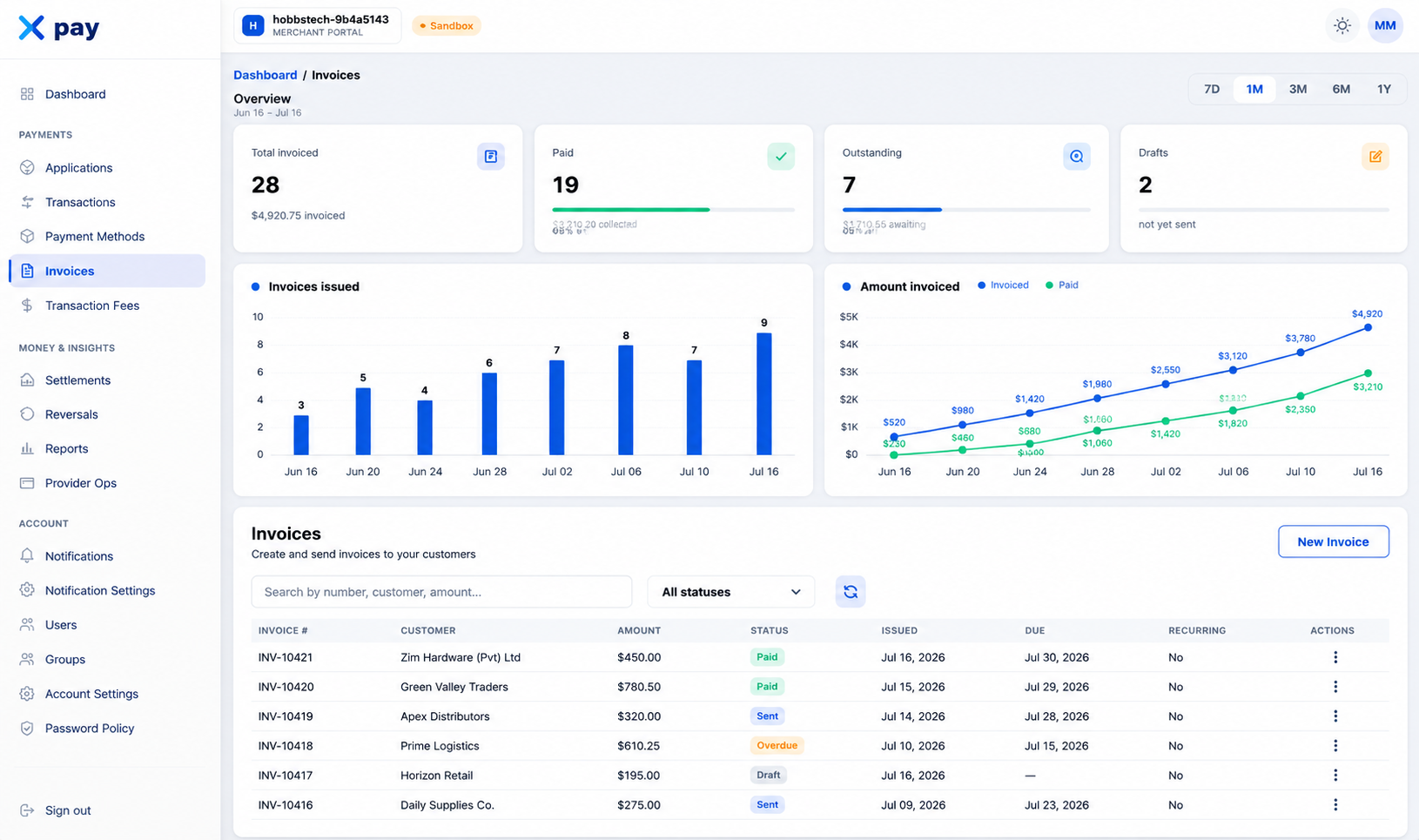Image resolution: width=1419 pixels, height=840 pixels.
Task: Open the MM user avatar menu
Action: 1385,26
